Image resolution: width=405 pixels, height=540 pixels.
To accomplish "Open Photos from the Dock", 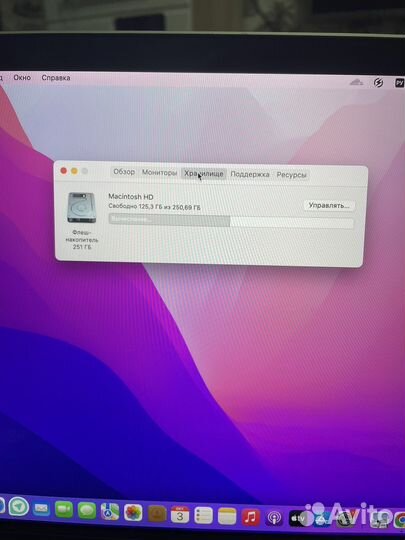I will [x=133, y=512].
